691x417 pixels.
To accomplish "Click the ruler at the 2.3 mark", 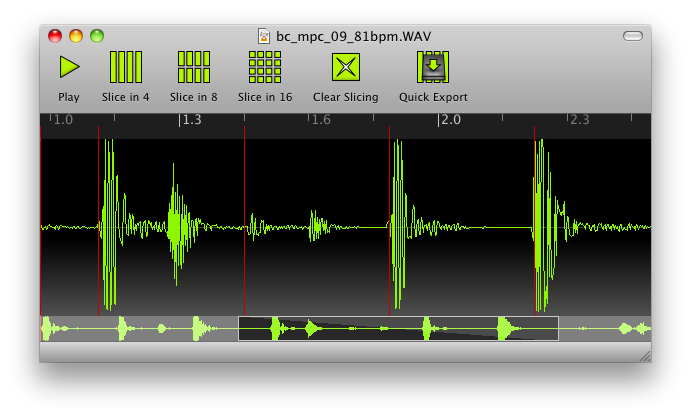I will point(578,120).
